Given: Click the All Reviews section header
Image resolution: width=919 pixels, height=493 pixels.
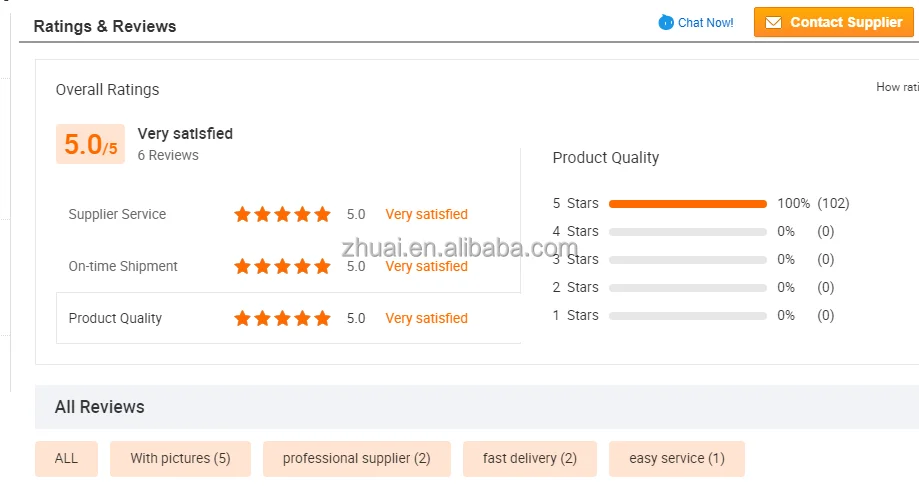Looking at the screenshot, I should tap(99, 407).
